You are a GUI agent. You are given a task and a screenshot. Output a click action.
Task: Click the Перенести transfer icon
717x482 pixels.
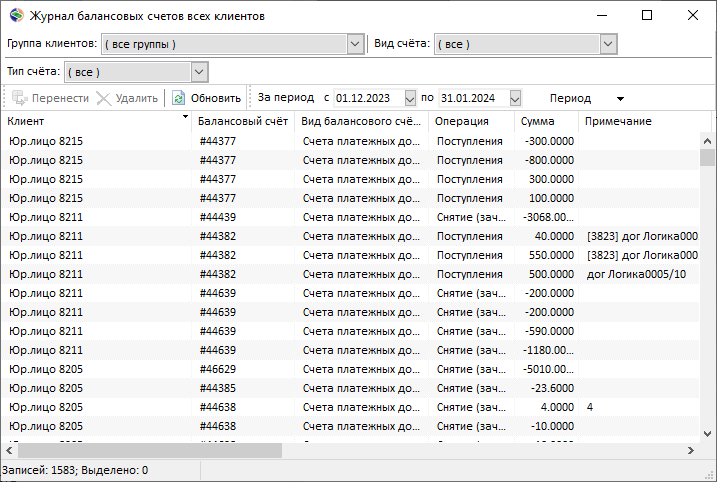pos(20,98)
